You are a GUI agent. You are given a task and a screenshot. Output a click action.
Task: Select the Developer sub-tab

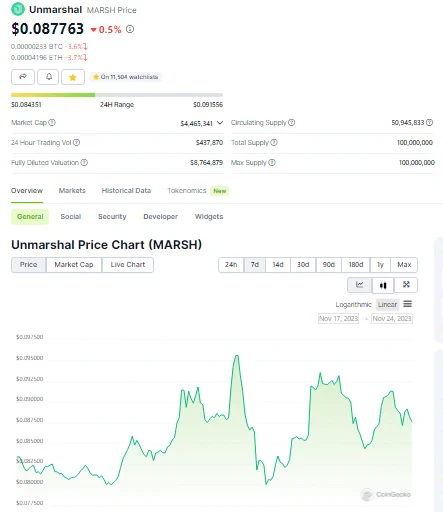pos(161,217)
